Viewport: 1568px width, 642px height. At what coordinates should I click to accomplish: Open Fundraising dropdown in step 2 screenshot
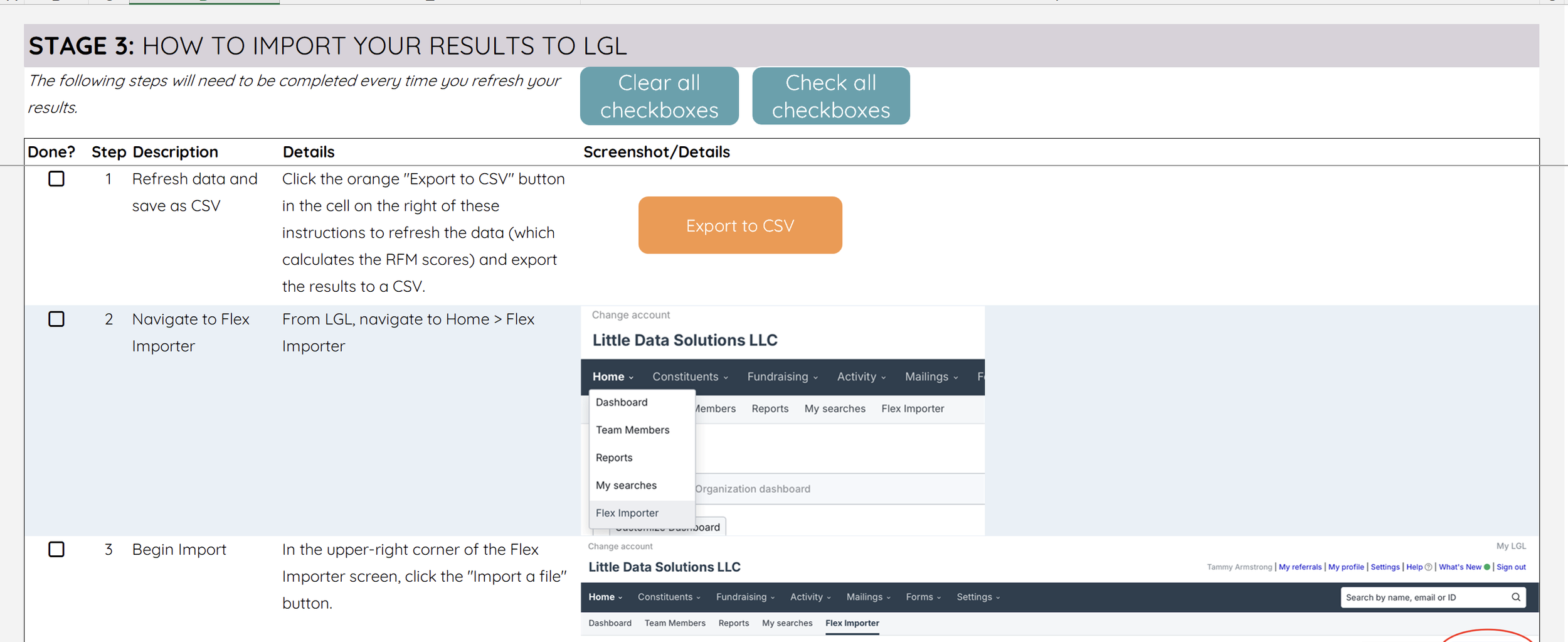(783, 377)
